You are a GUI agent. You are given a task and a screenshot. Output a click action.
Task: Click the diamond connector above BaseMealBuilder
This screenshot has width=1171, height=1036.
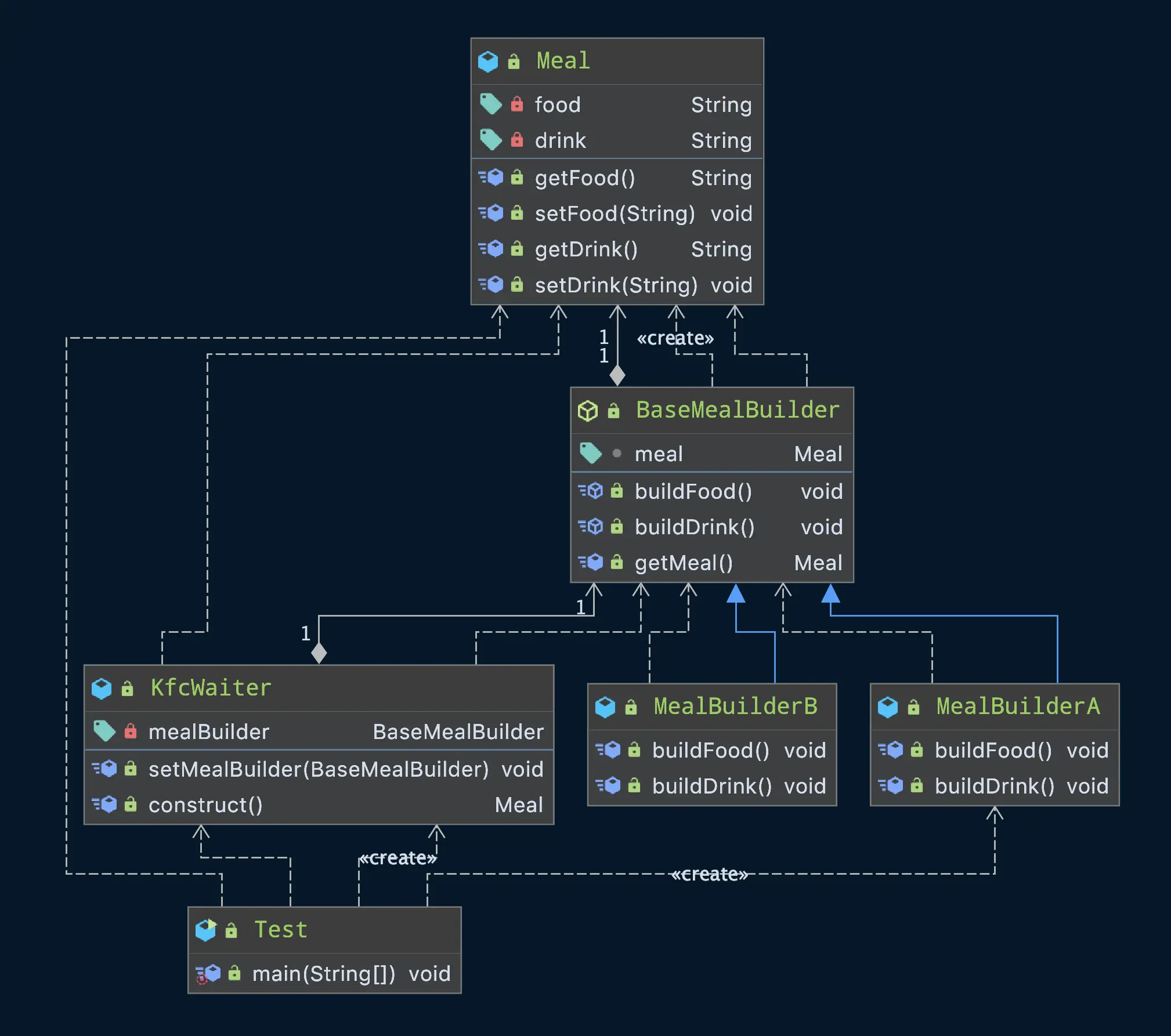(x=617, y=375)
